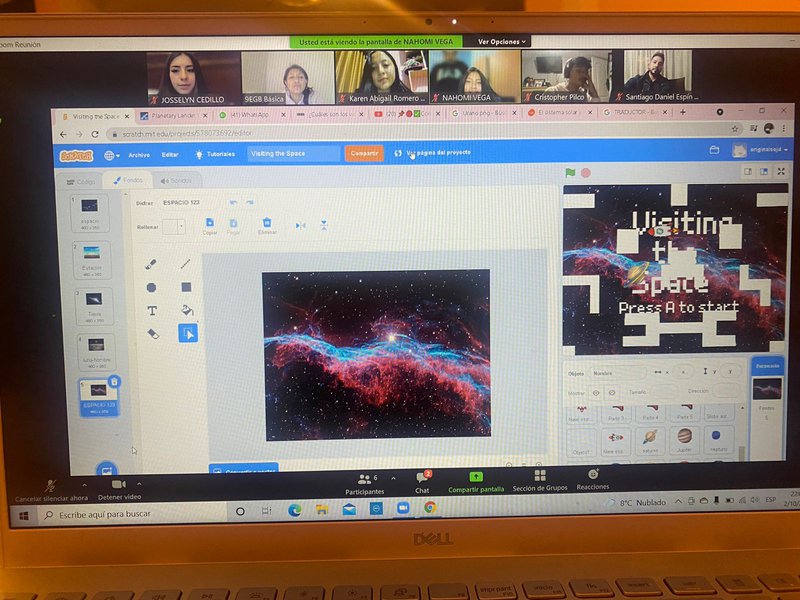Expand the Ver Opciones dropdown in Zoom
Viewport: 800px width, 600px height.
(x=500, y=41)
